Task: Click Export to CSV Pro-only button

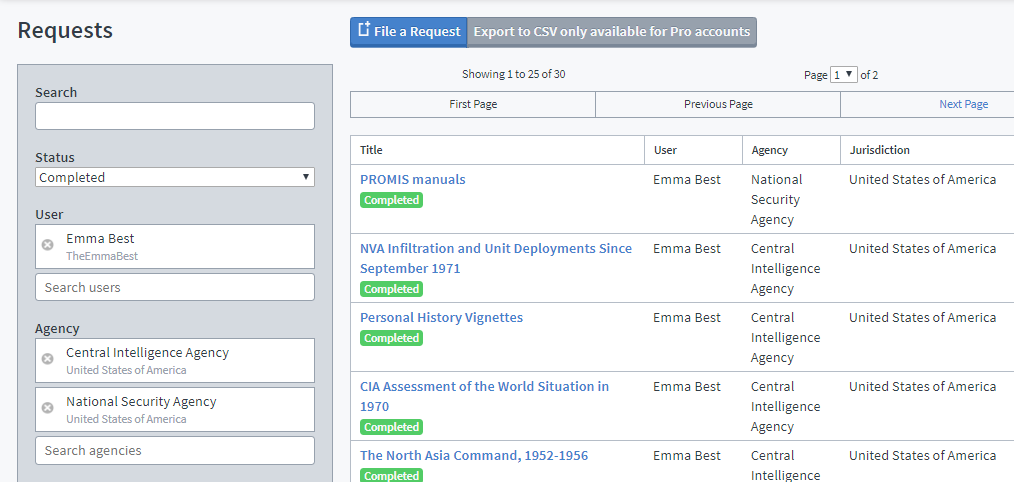Action: tap(612, 32)
